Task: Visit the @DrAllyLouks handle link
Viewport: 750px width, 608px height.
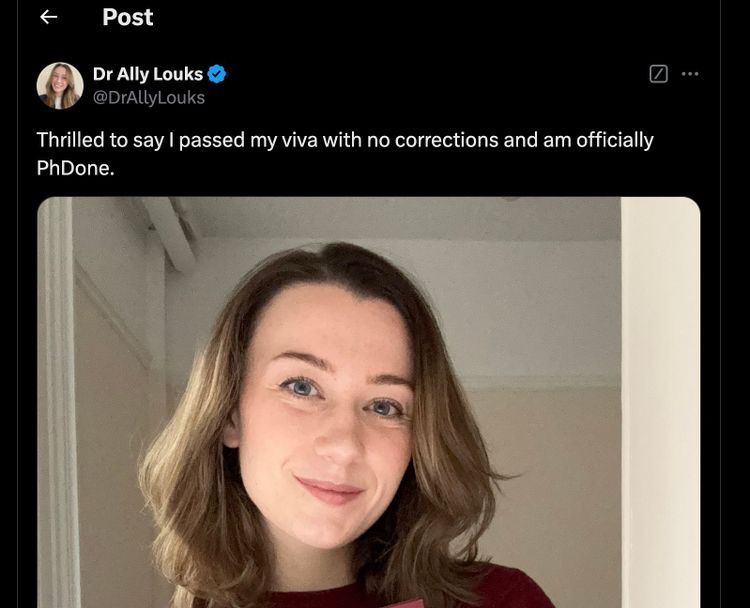Action: pos(149,98)
